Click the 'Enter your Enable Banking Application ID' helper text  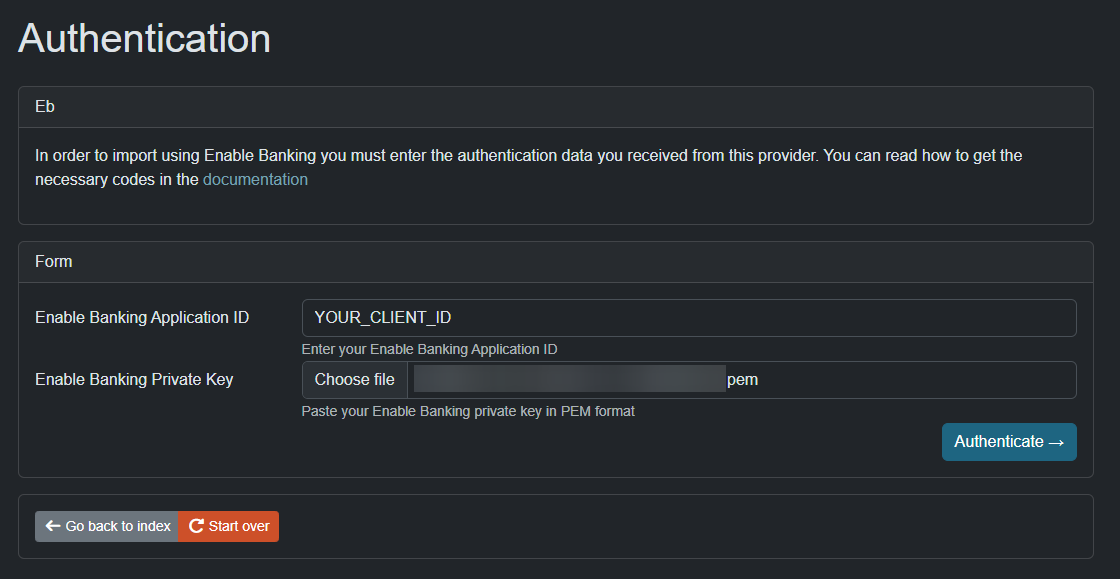430,349
